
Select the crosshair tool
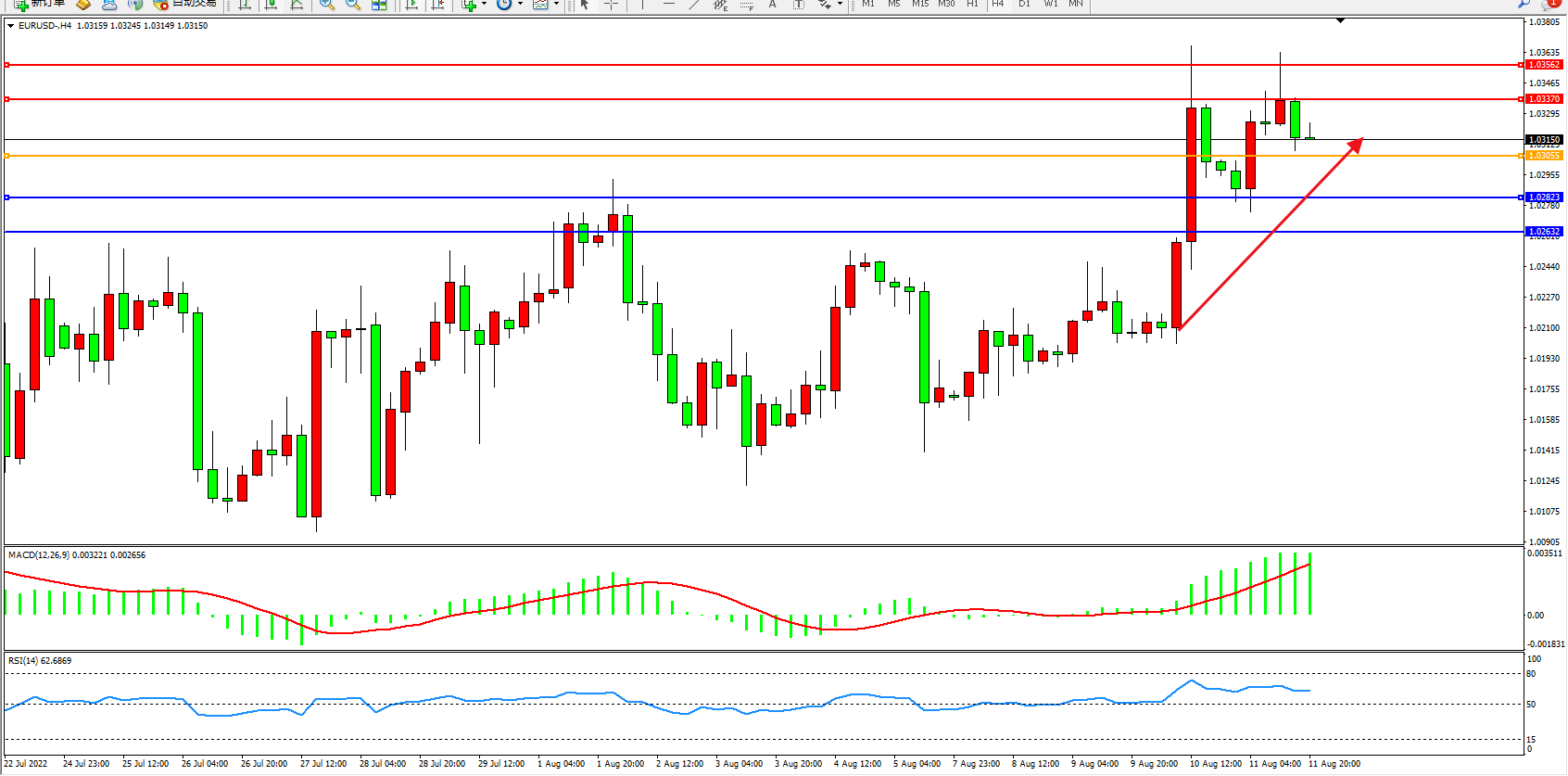[x=612, y=5]
